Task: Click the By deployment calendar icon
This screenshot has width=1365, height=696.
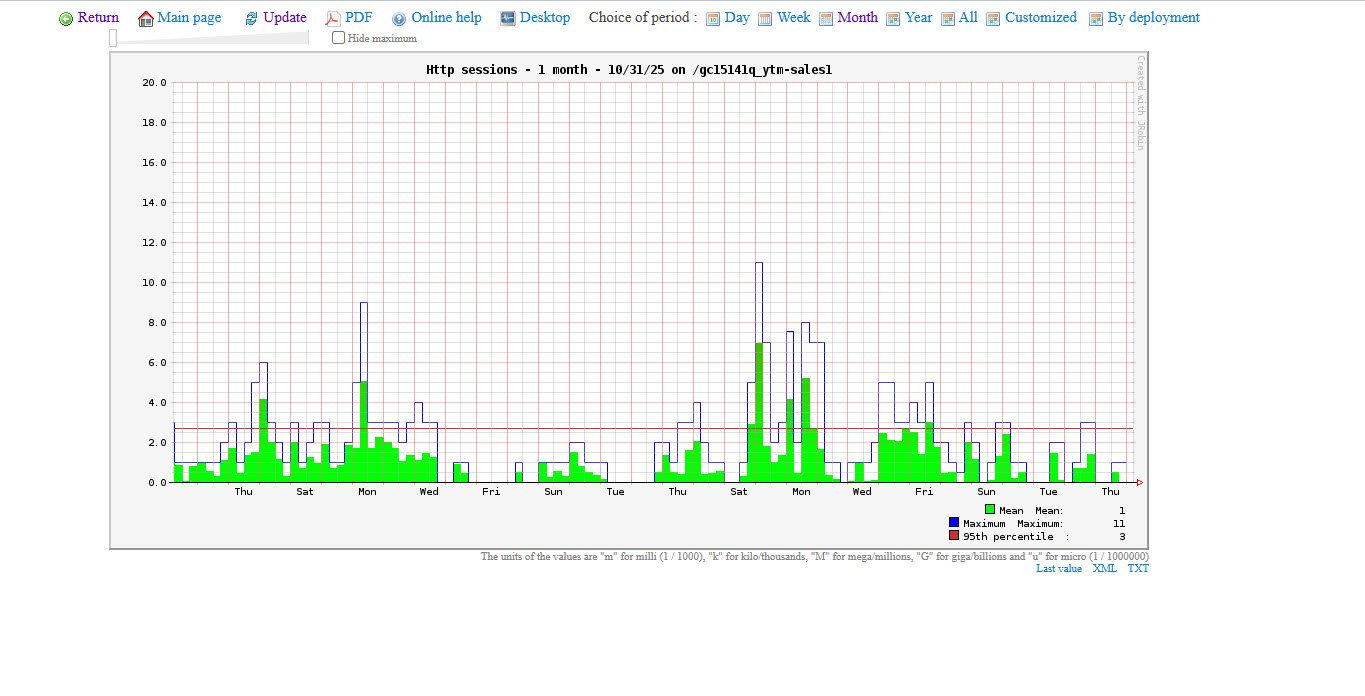Action: pos(1096,19)
